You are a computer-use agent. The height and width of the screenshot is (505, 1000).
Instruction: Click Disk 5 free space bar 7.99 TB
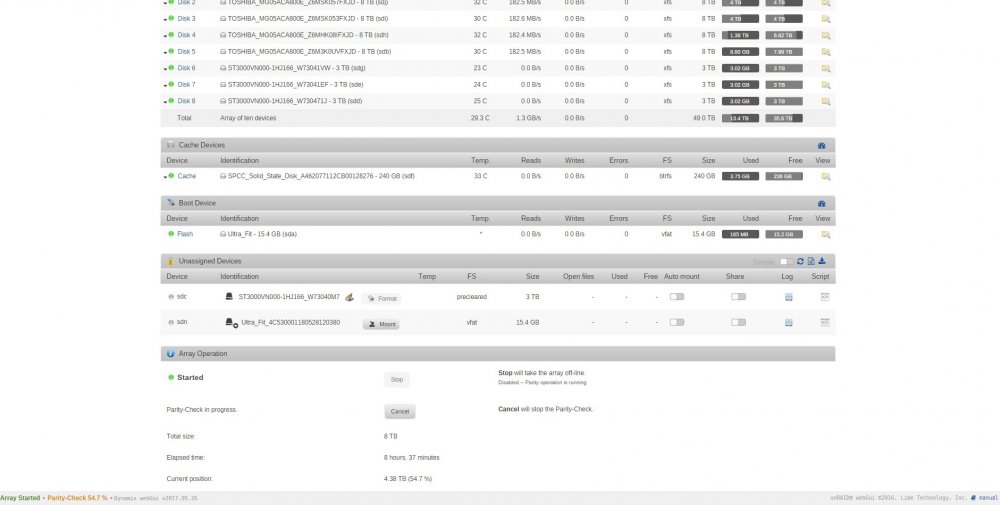[784, 52]
